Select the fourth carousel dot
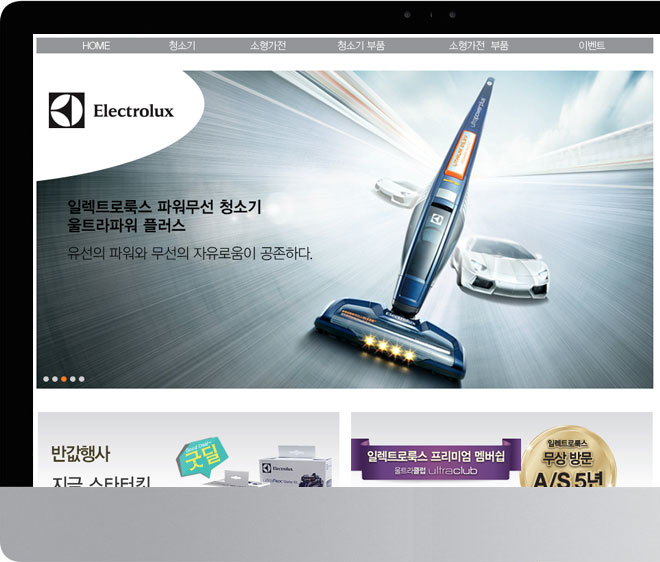The image size is (660, 562). [x=73, y=379]
